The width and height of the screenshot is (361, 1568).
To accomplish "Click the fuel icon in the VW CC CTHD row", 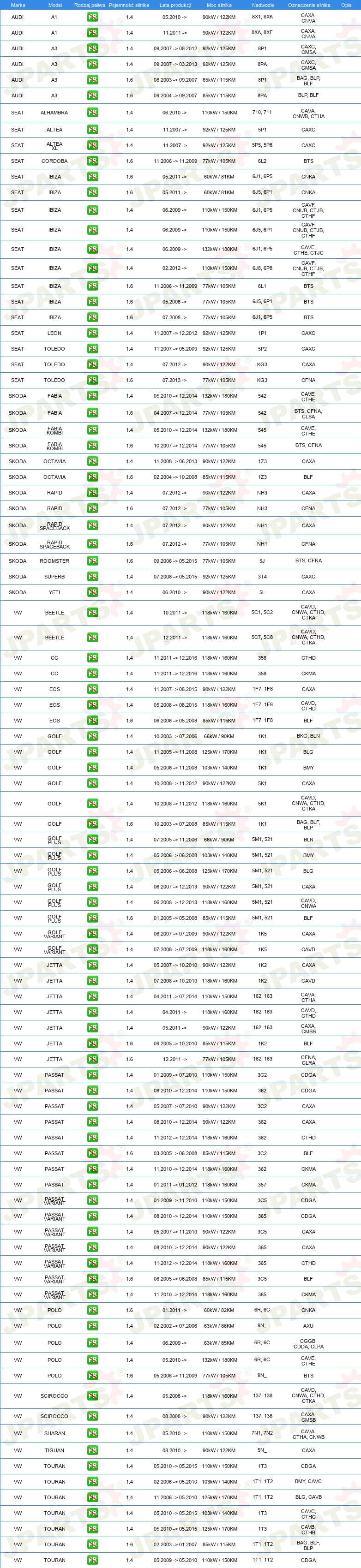I will point(92,658).
